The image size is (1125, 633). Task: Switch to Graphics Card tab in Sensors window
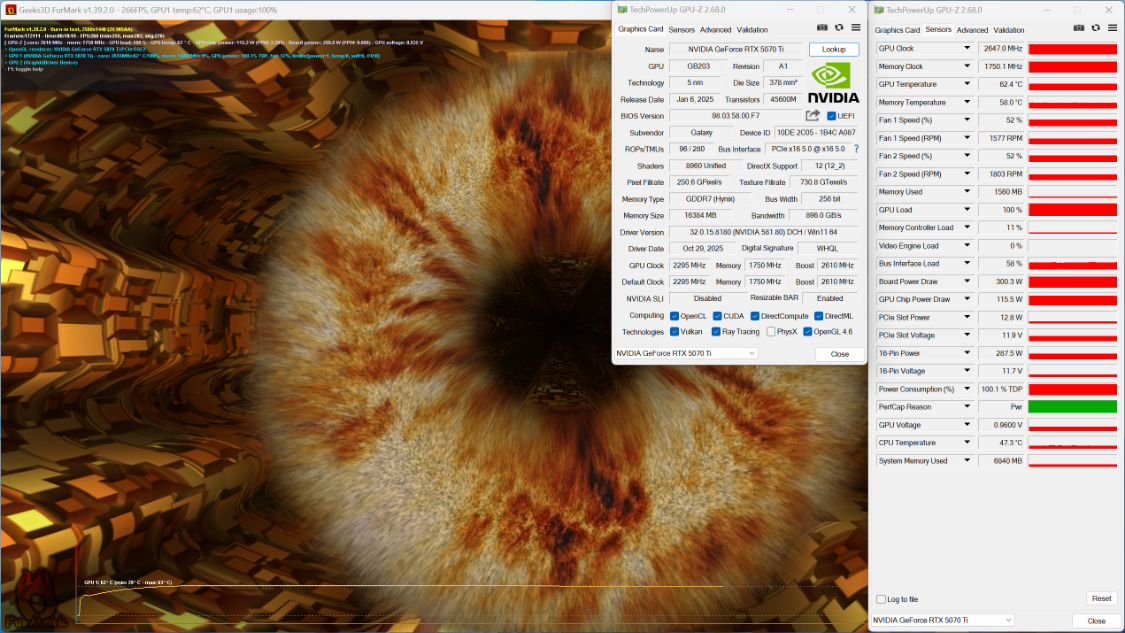tap(897, 30)
